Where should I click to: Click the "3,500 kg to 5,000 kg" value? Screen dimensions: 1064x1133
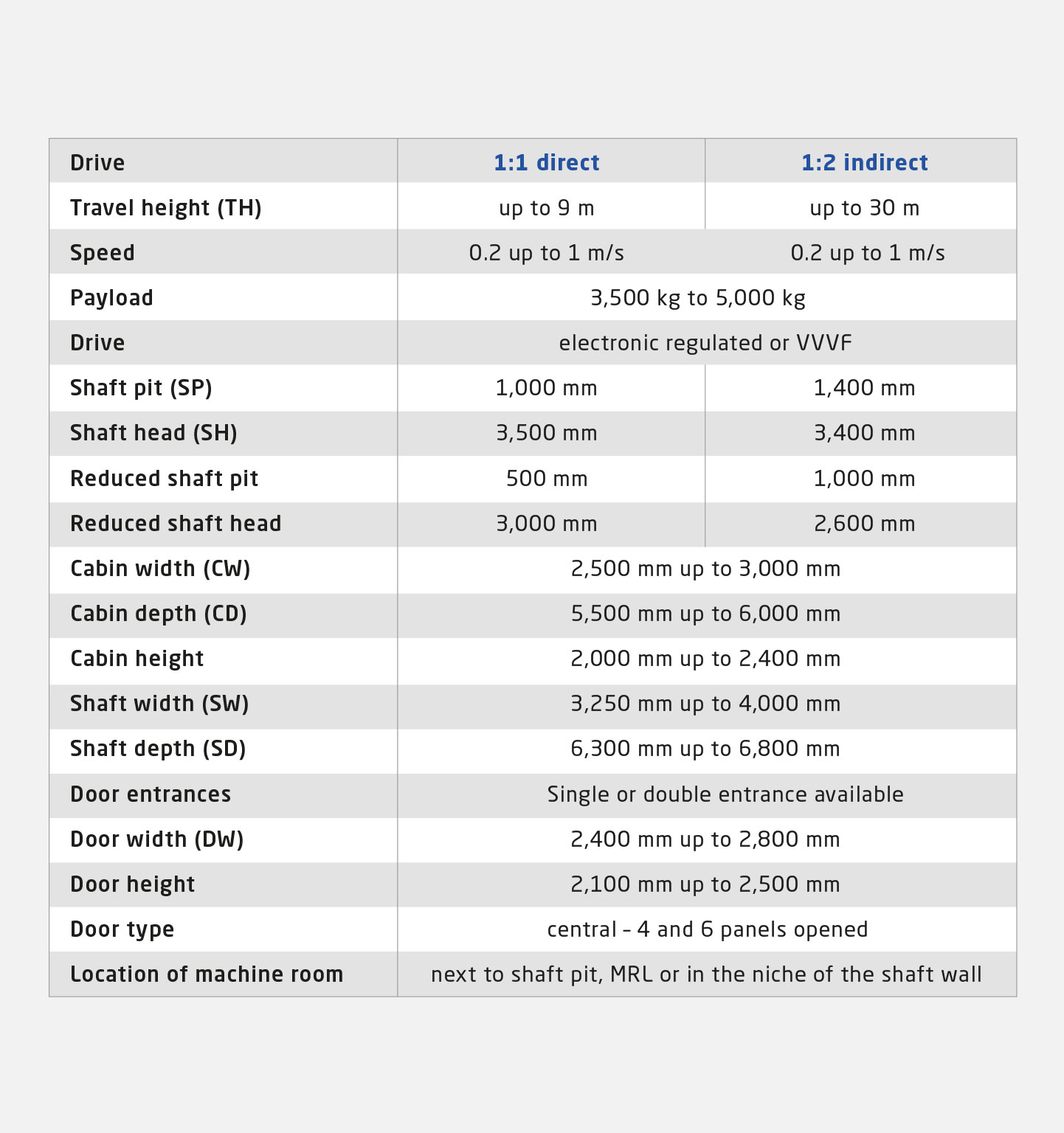pos(697,298)
